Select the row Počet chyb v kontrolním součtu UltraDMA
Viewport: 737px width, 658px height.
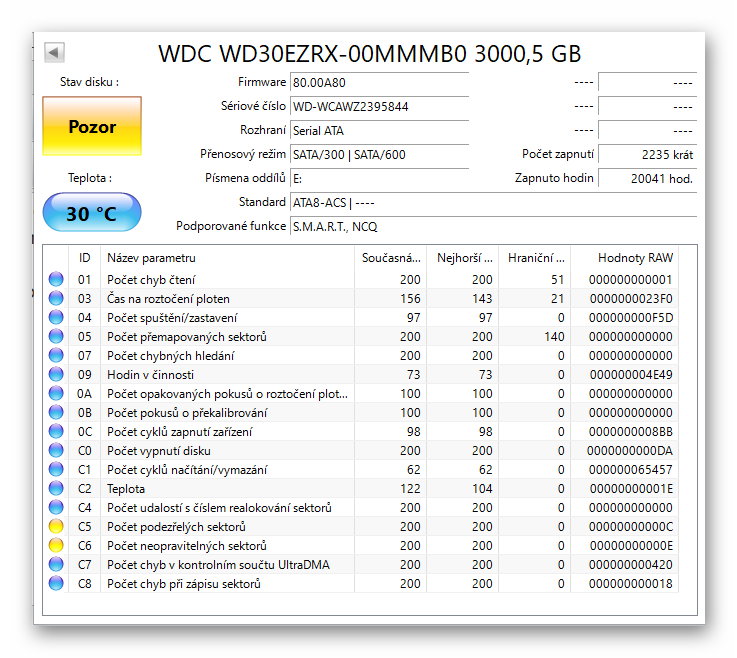(x=362, y=564)
